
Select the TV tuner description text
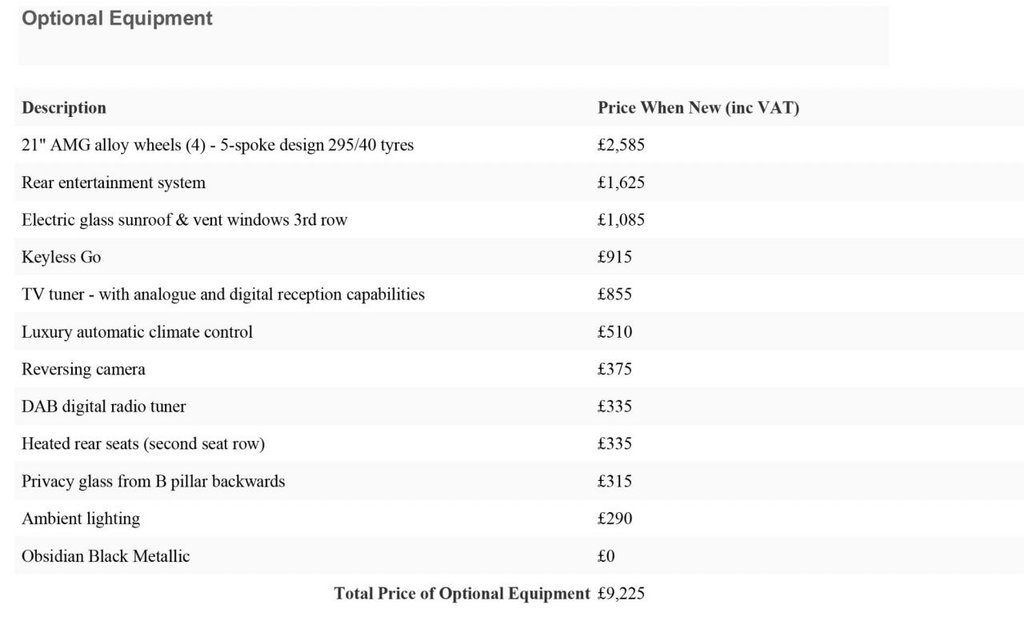223,295
